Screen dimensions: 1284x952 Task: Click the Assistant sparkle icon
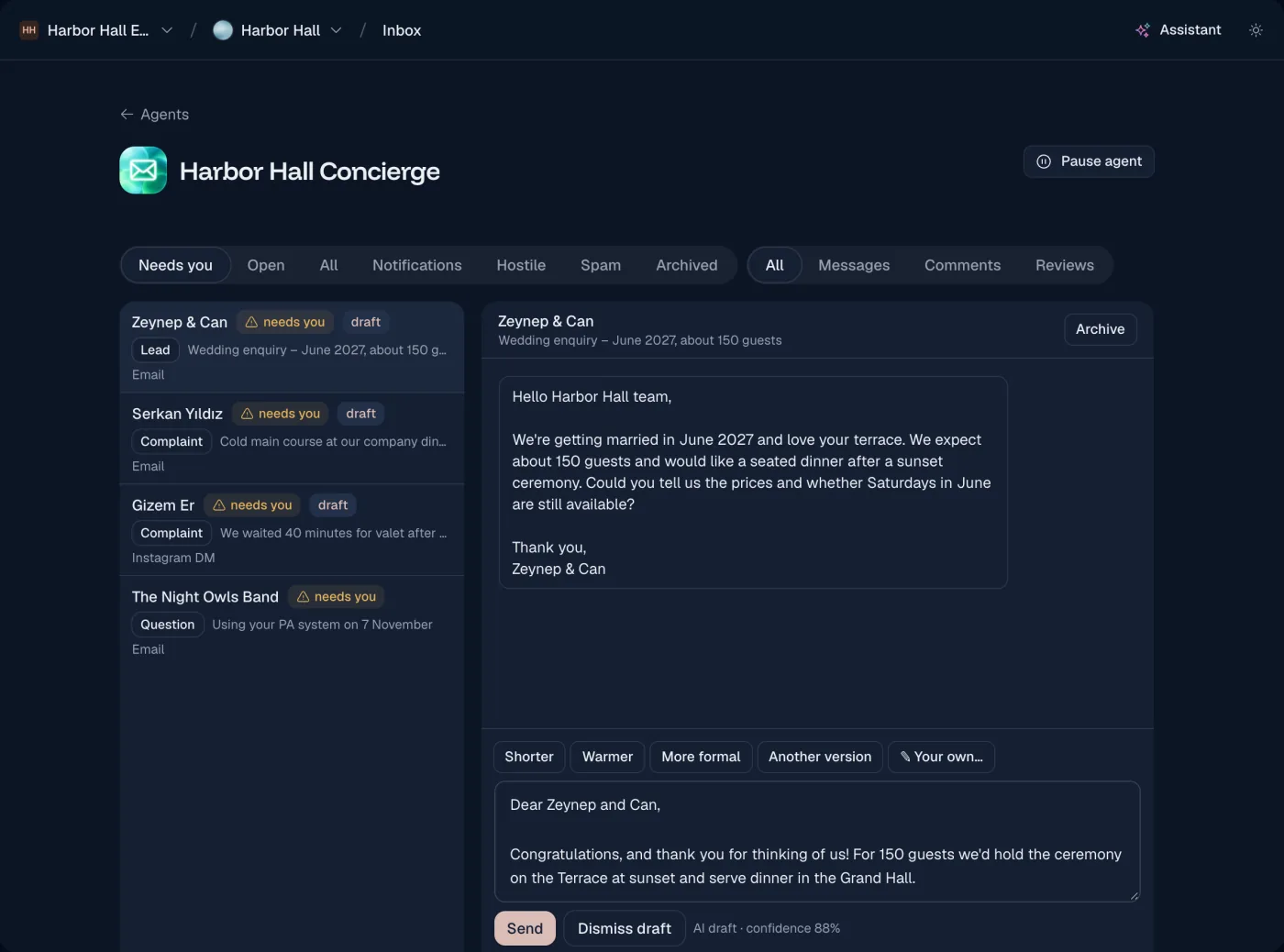click(x=1143, y=30)
